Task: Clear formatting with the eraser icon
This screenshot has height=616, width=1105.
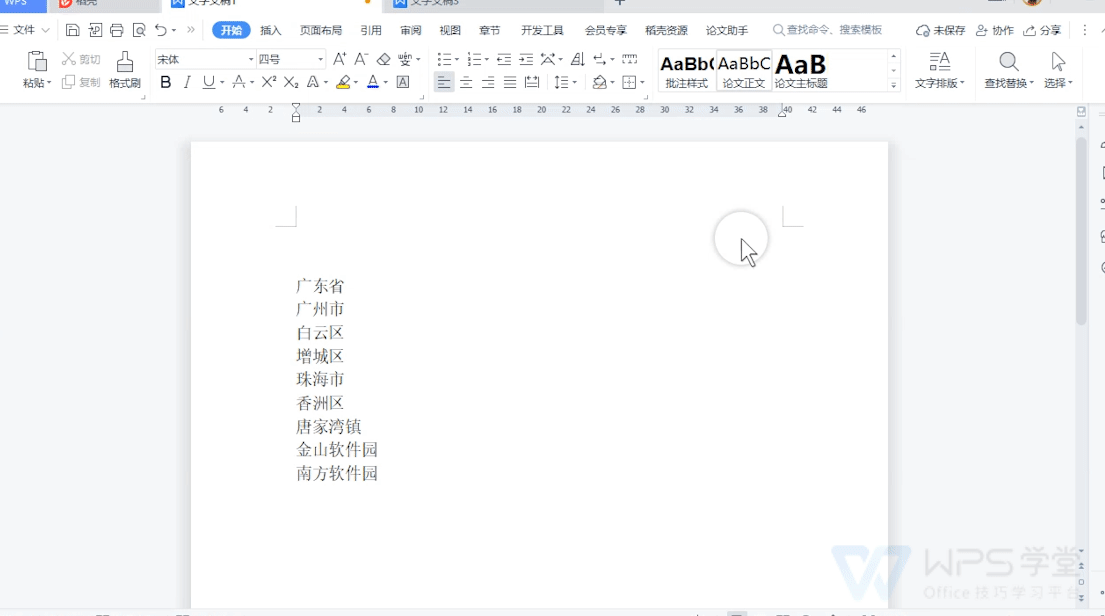Action: tap(383, 58)
